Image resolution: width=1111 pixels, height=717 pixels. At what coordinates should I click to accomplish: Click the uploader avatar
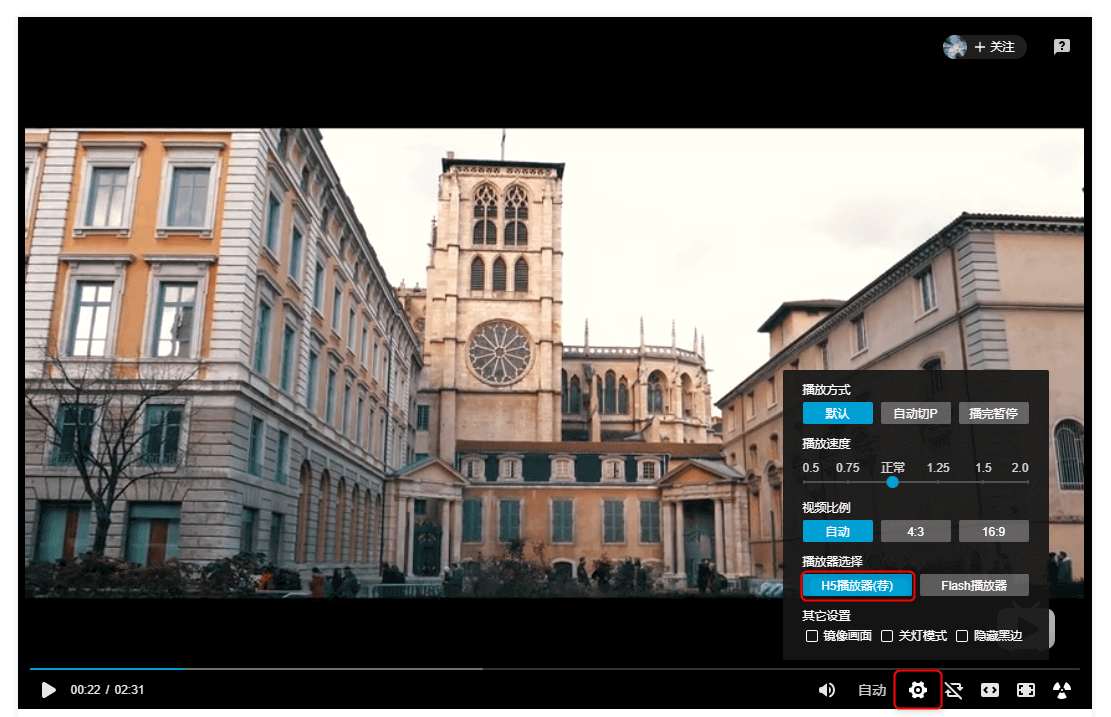pyautogui.click(x=955, y=47)
